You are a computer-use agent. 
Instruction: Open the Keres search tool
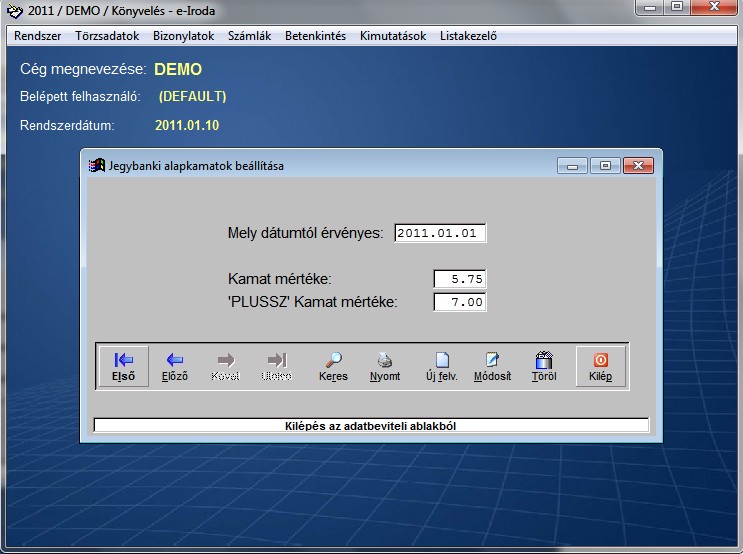(333, 367)
